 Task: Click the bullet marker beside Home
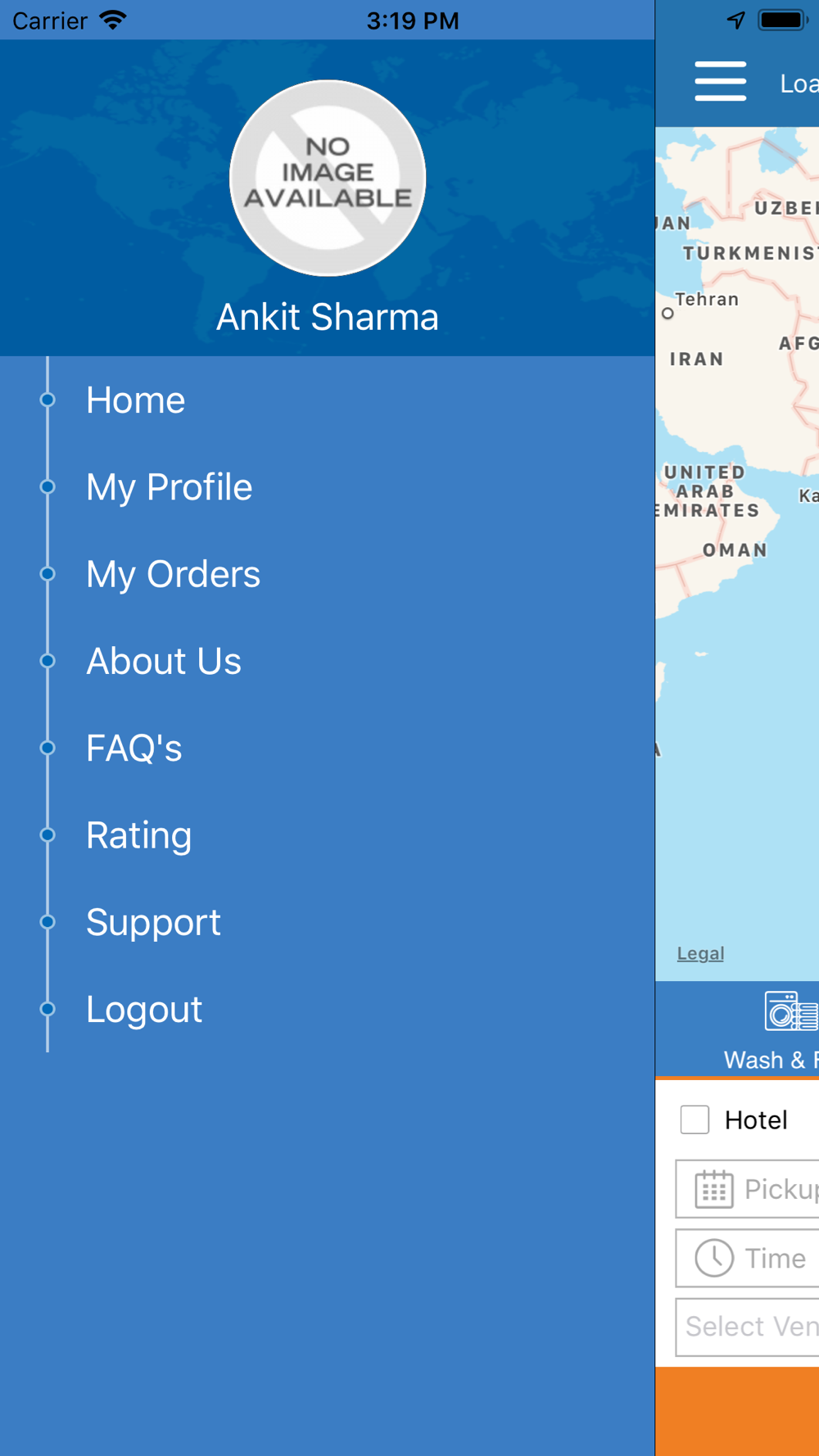point(48,400)
